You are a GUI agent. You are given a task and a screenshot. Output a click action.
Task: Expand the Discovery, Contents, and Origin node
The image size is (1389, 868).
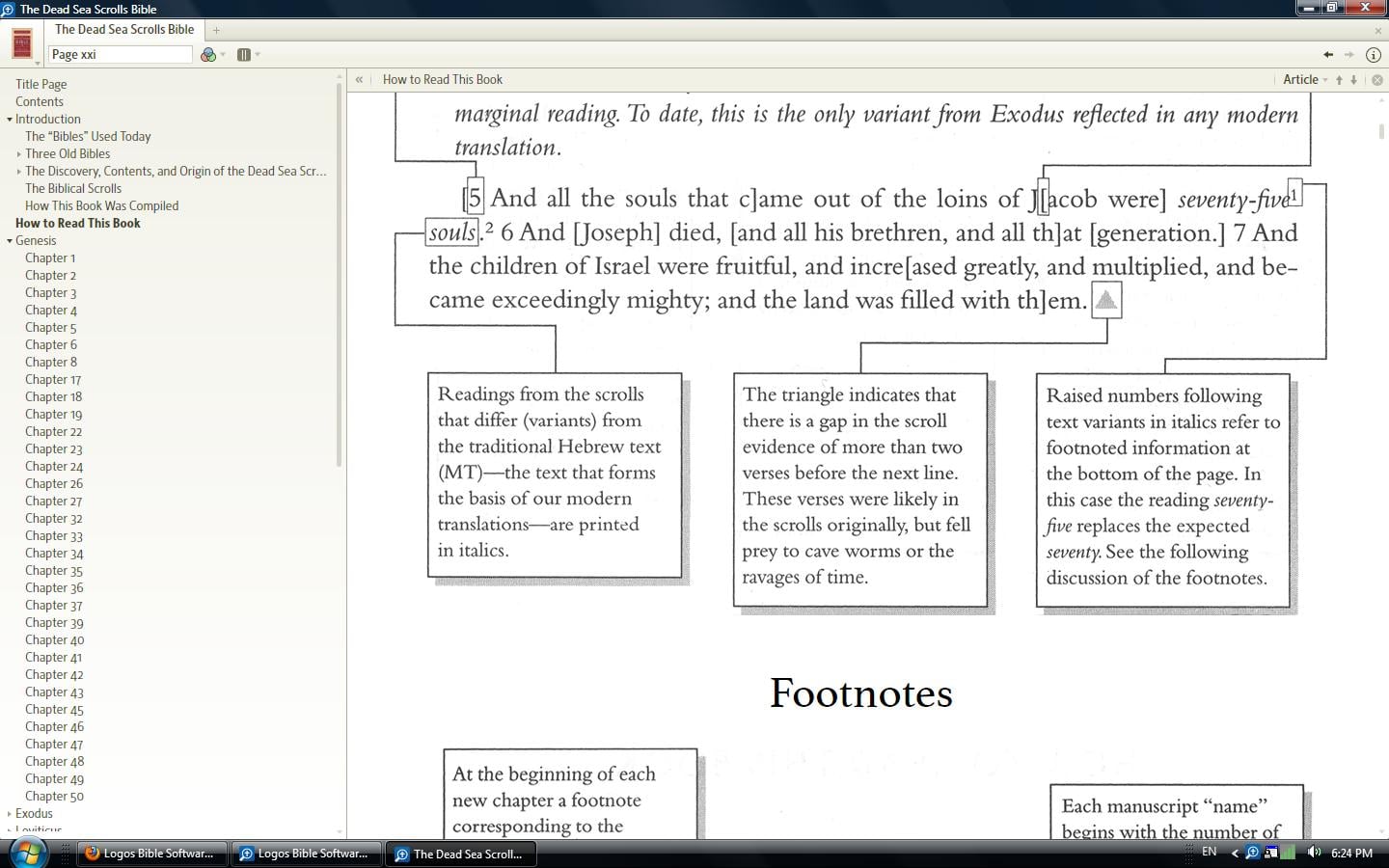[19, 172]
